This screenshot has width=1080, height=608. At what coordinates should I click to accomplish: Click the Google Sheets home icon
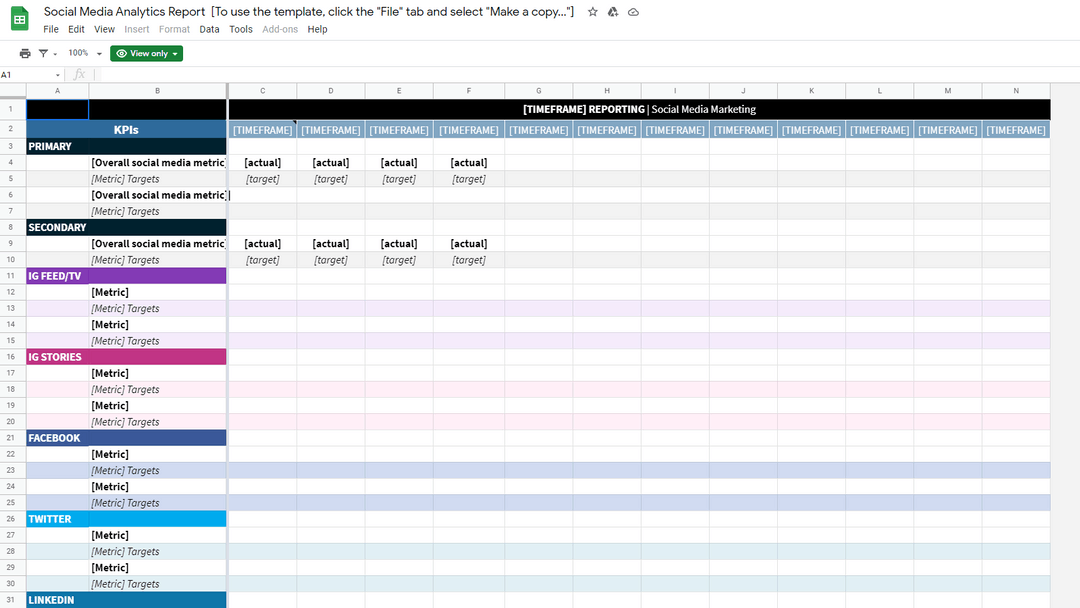point(19,18)
